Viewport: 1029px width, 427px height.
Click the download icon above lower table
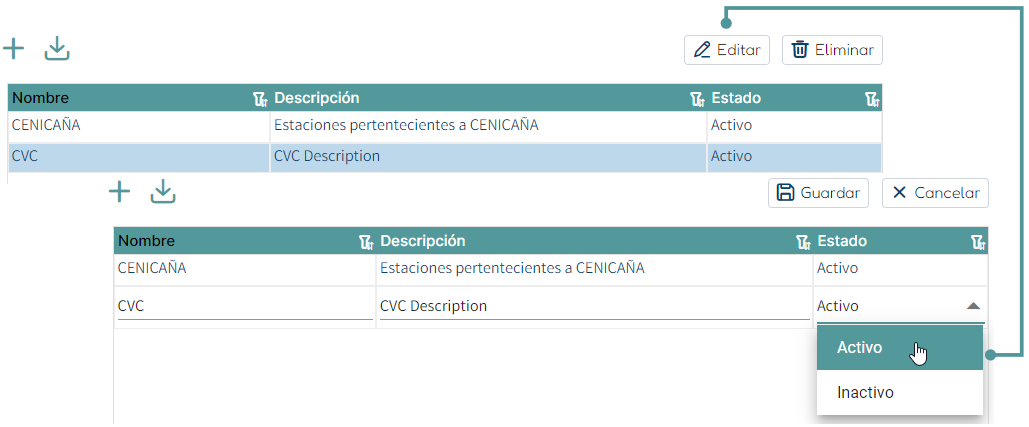[x=163, y=192]
